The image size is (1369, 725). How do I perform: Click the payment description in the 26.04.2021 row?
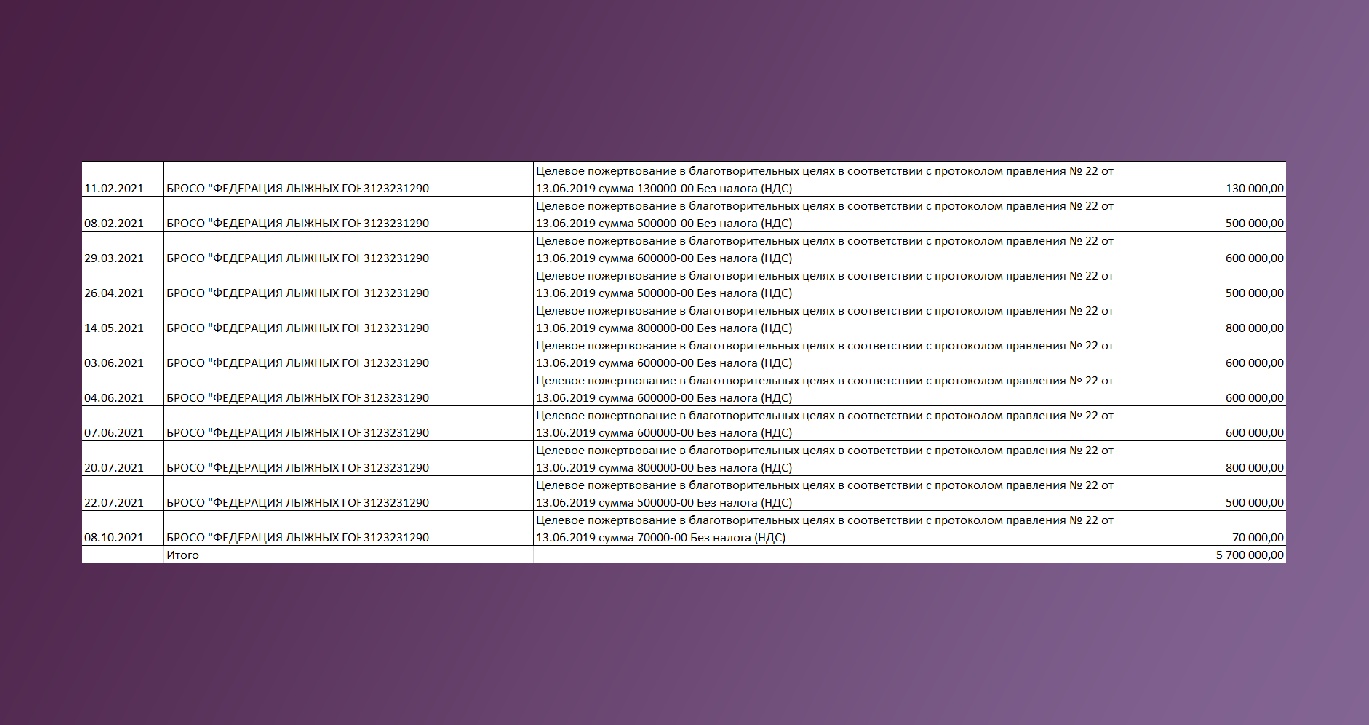[825, 285]
